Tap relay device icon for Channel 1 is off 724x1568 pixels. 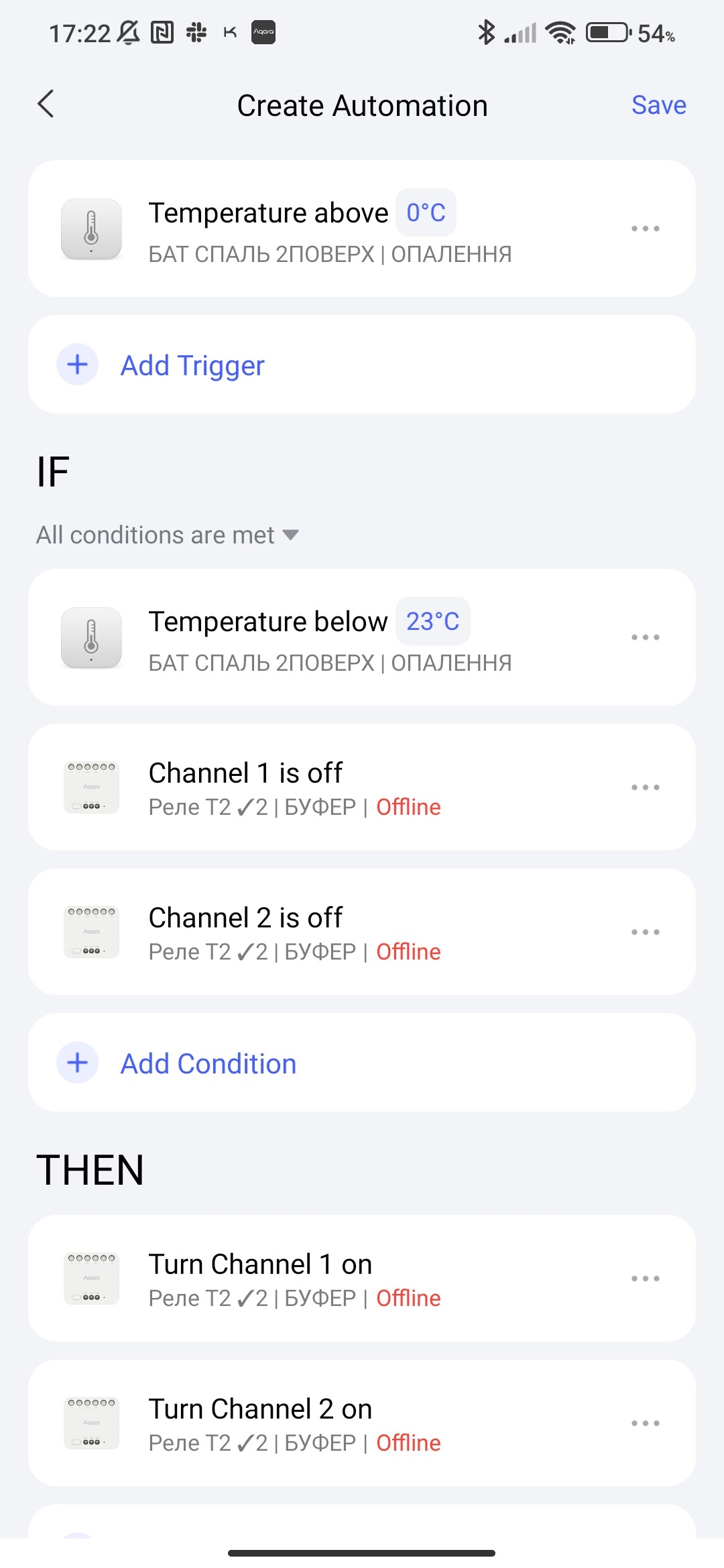(91, 787)
